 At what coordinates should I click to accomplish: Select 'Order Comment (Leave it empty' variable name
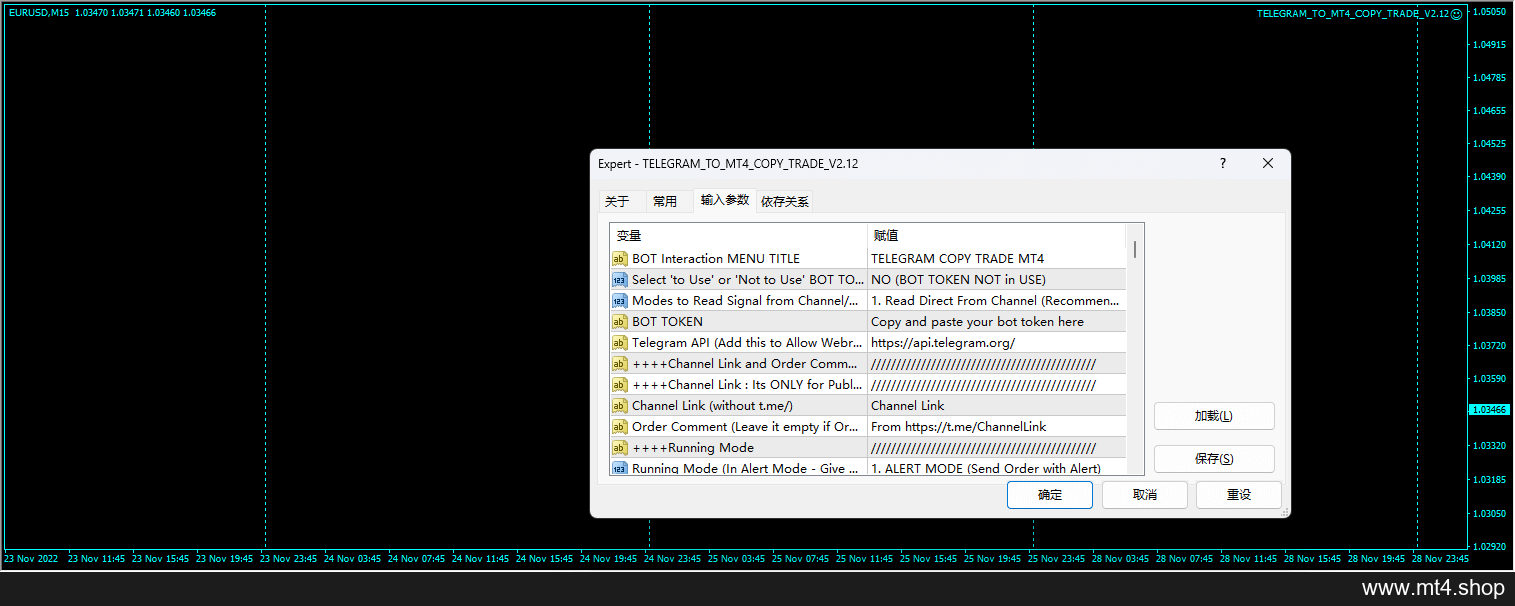click(746, 427)
